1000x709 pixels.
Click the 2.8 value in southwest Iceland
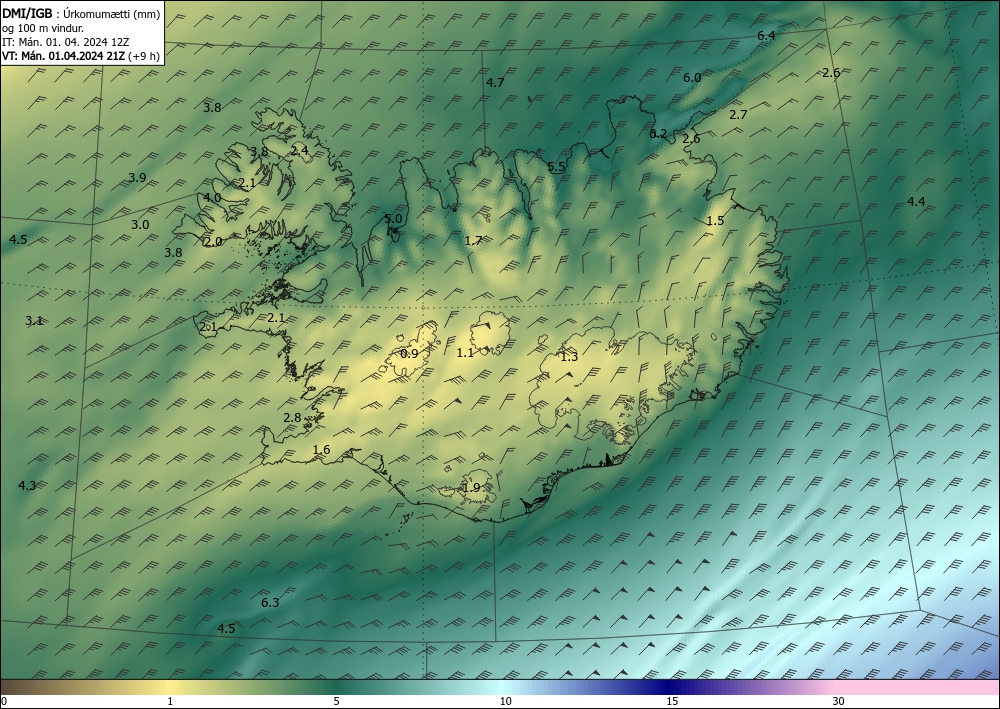[x=292, y=418]
